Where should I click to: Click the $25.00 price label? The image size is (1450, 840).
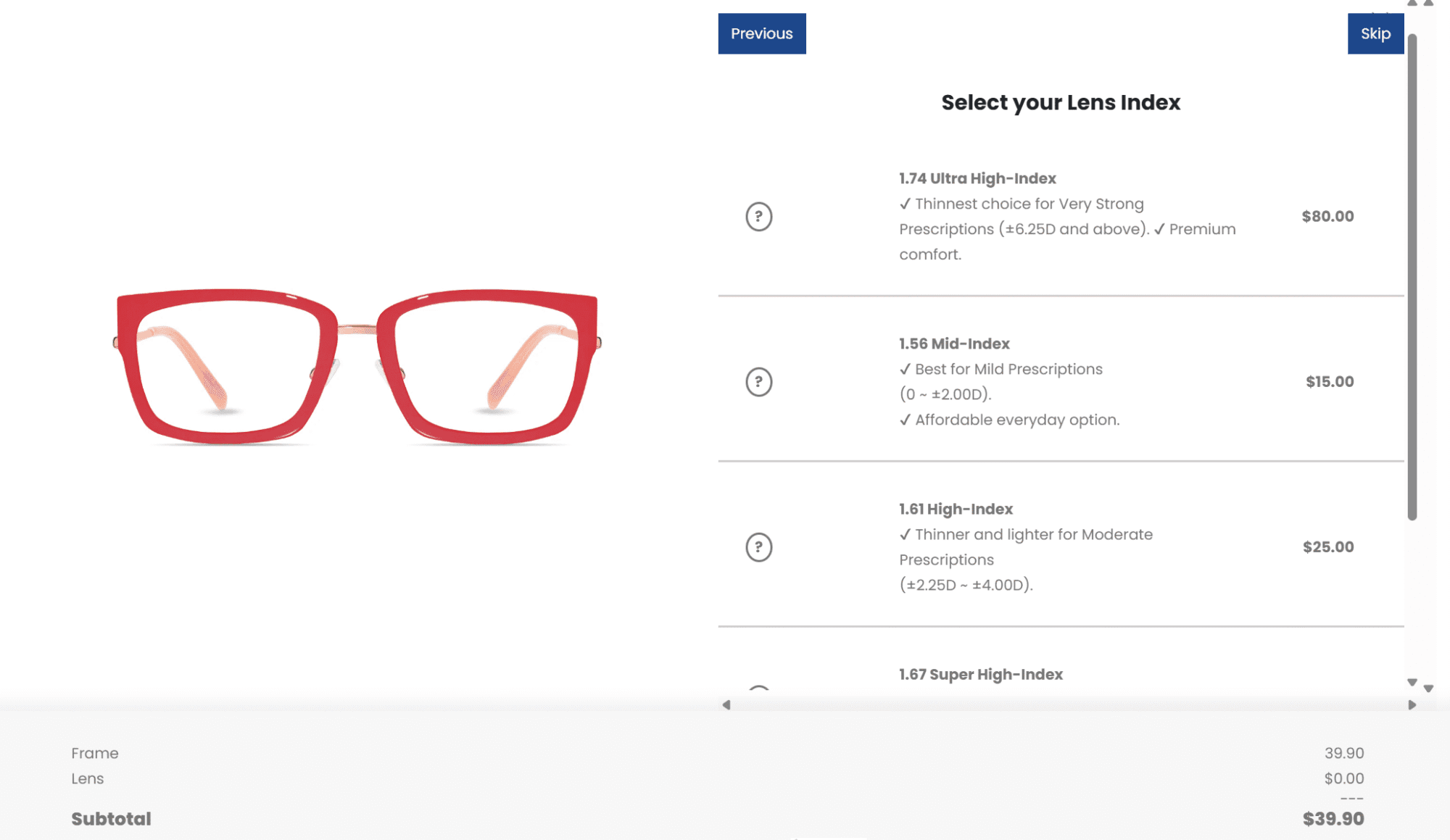(1327, 547)
